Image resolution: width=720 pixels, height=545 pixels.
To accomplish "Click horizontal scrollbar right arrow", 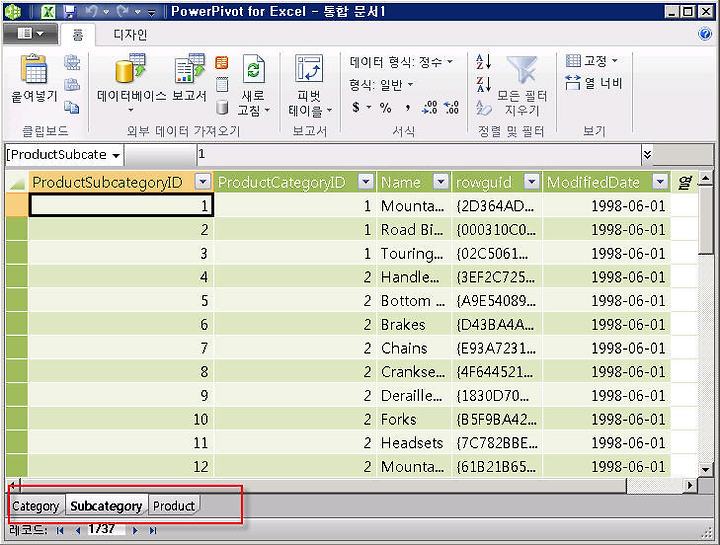I will click(689, 485).
